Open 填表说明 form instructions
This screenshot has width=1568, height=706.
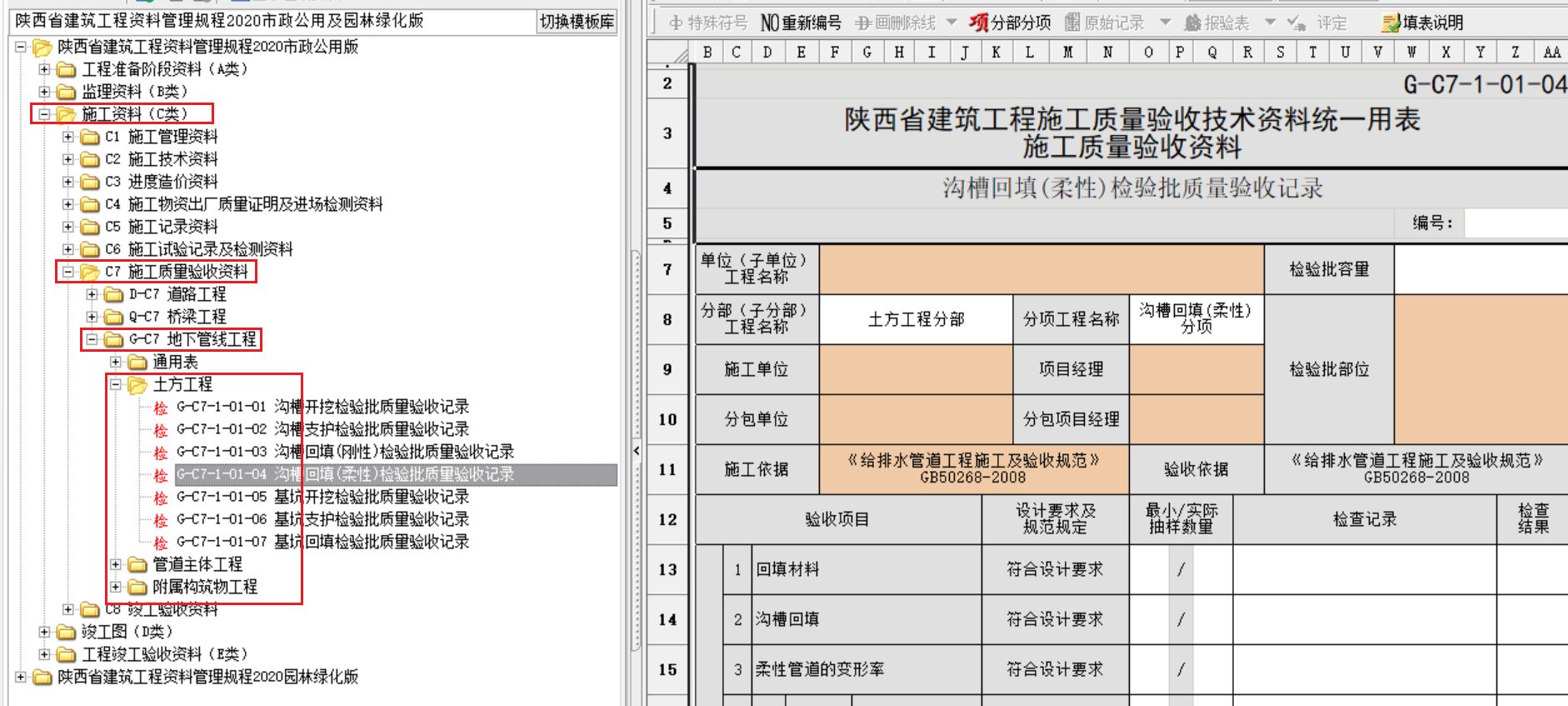click(1422, 23)
